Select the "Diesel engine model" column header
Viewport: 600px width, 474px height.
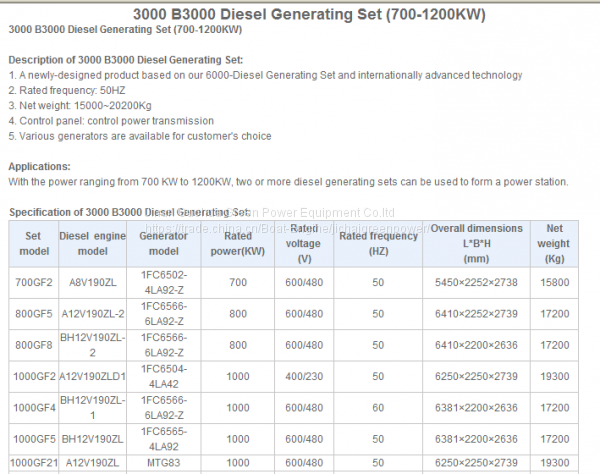[97, 243]
